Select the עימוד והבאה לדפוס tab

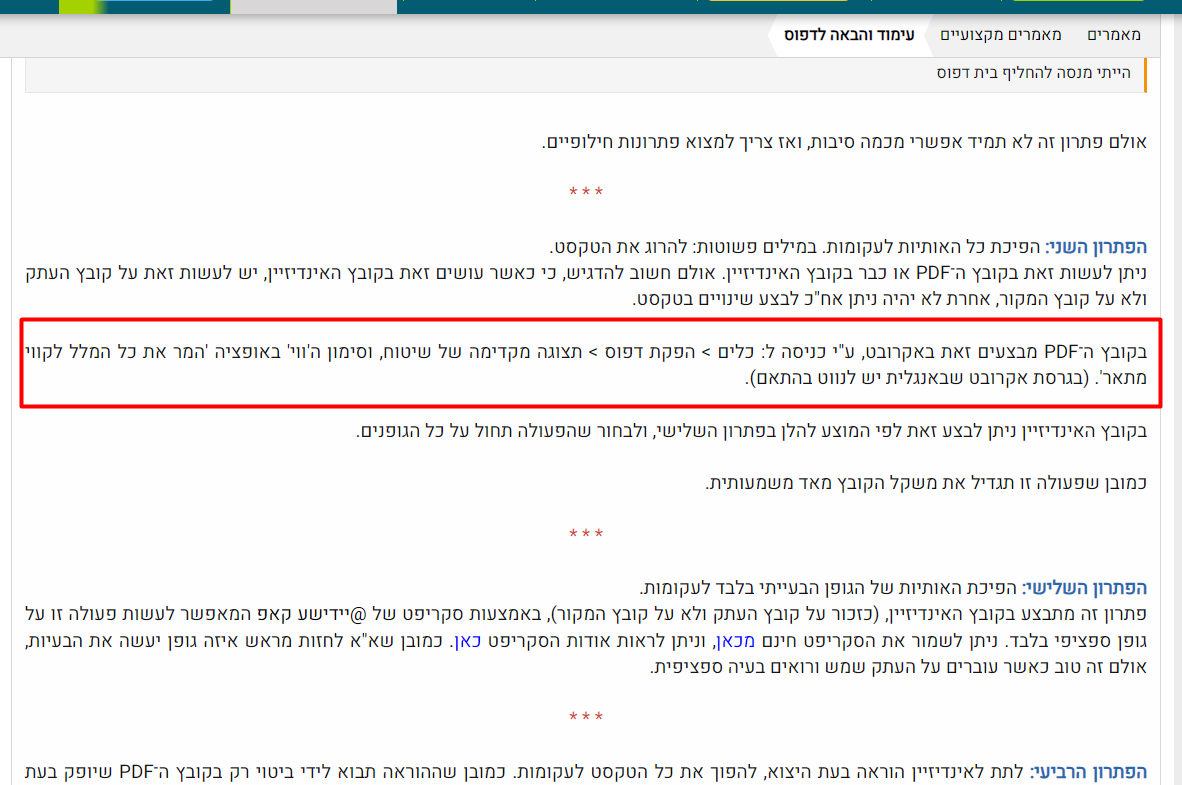[849, 35]
